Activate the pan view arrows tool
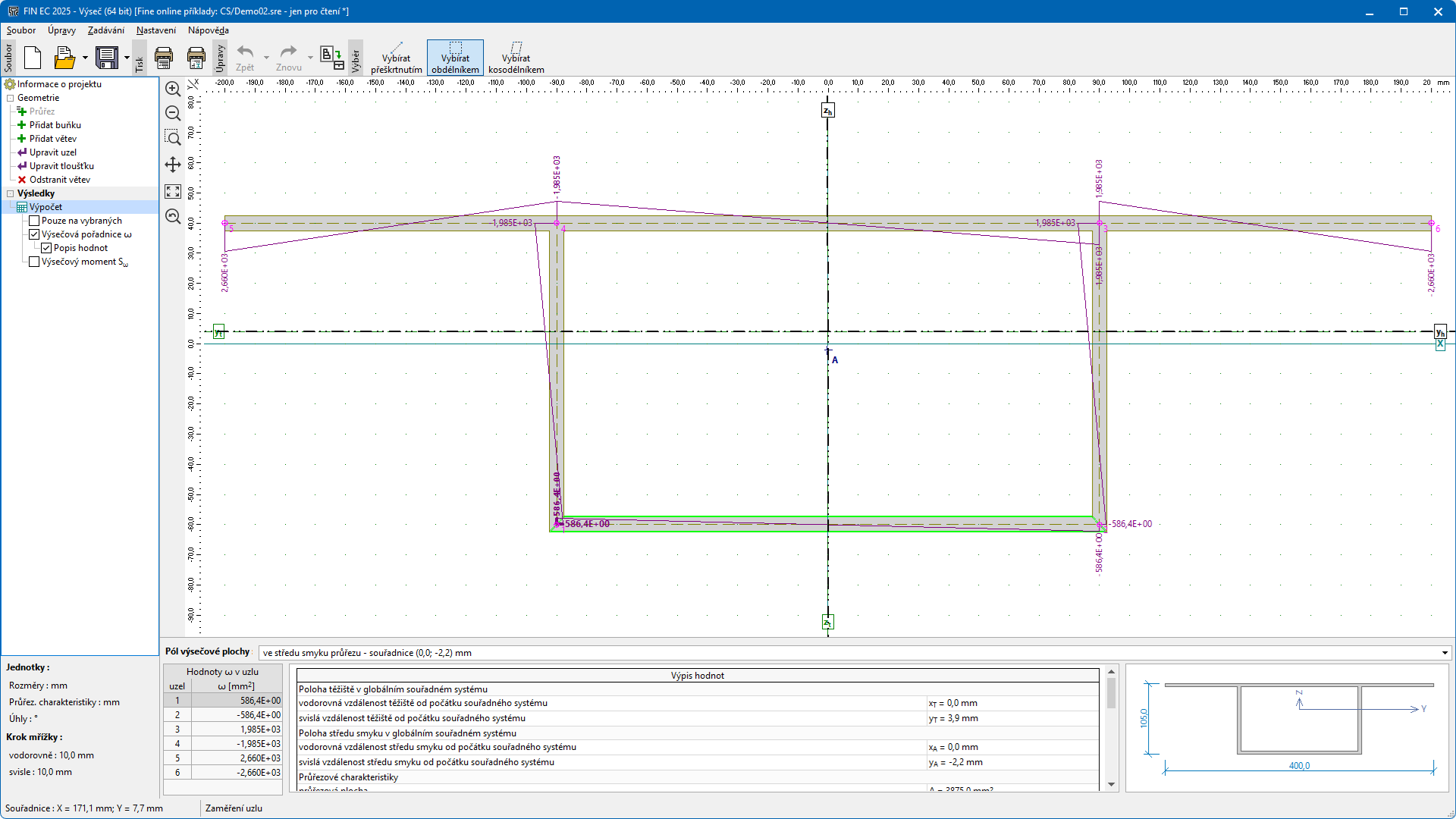 173,165
